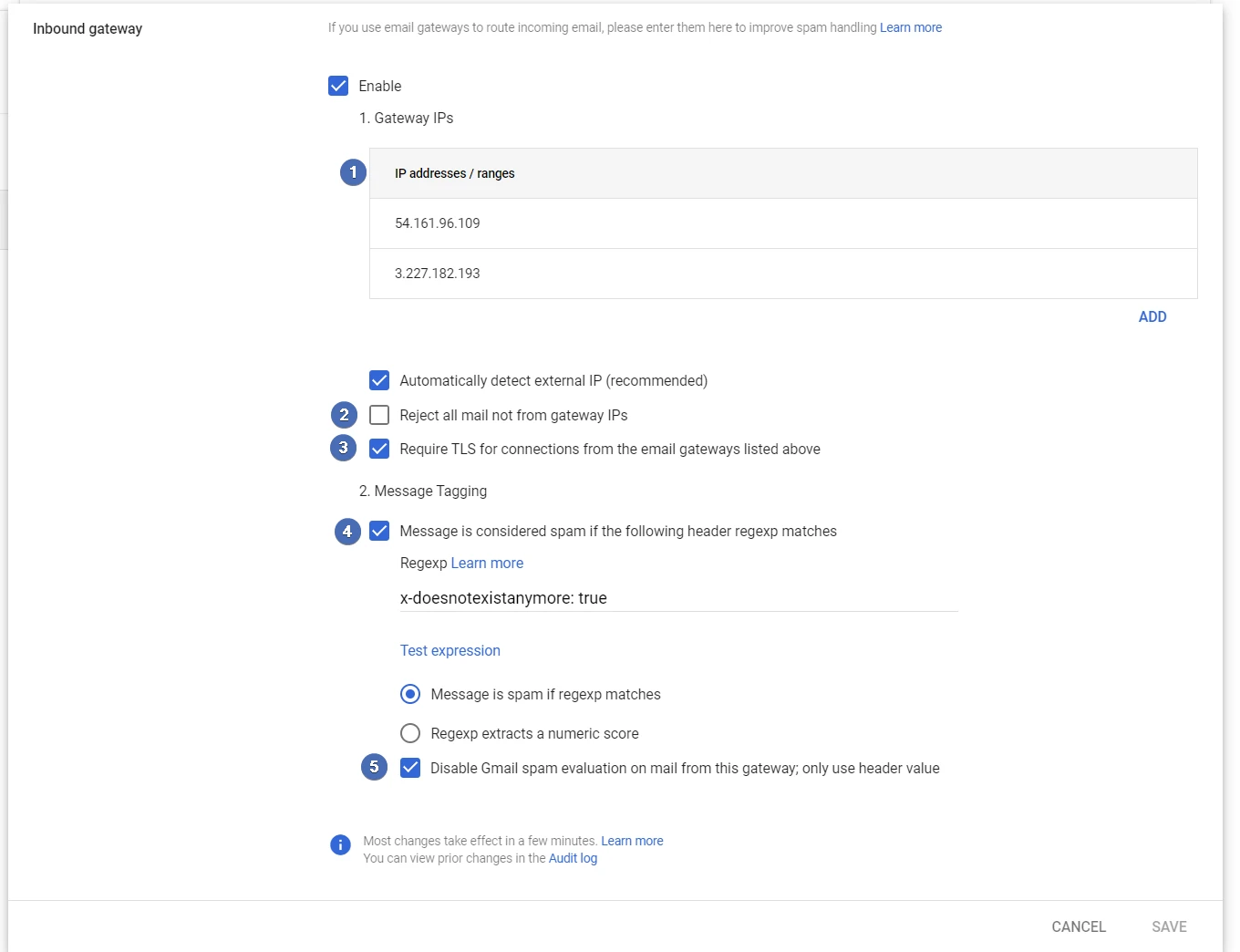Enable Reject all mail not from gateway IPs
Viewport: 1240px width, 952px height.
click(x=379, y=415)
